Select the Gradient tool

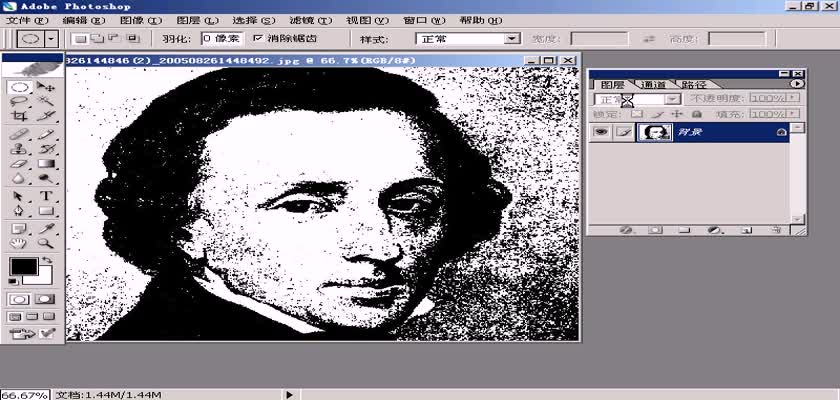pos(47,164)
